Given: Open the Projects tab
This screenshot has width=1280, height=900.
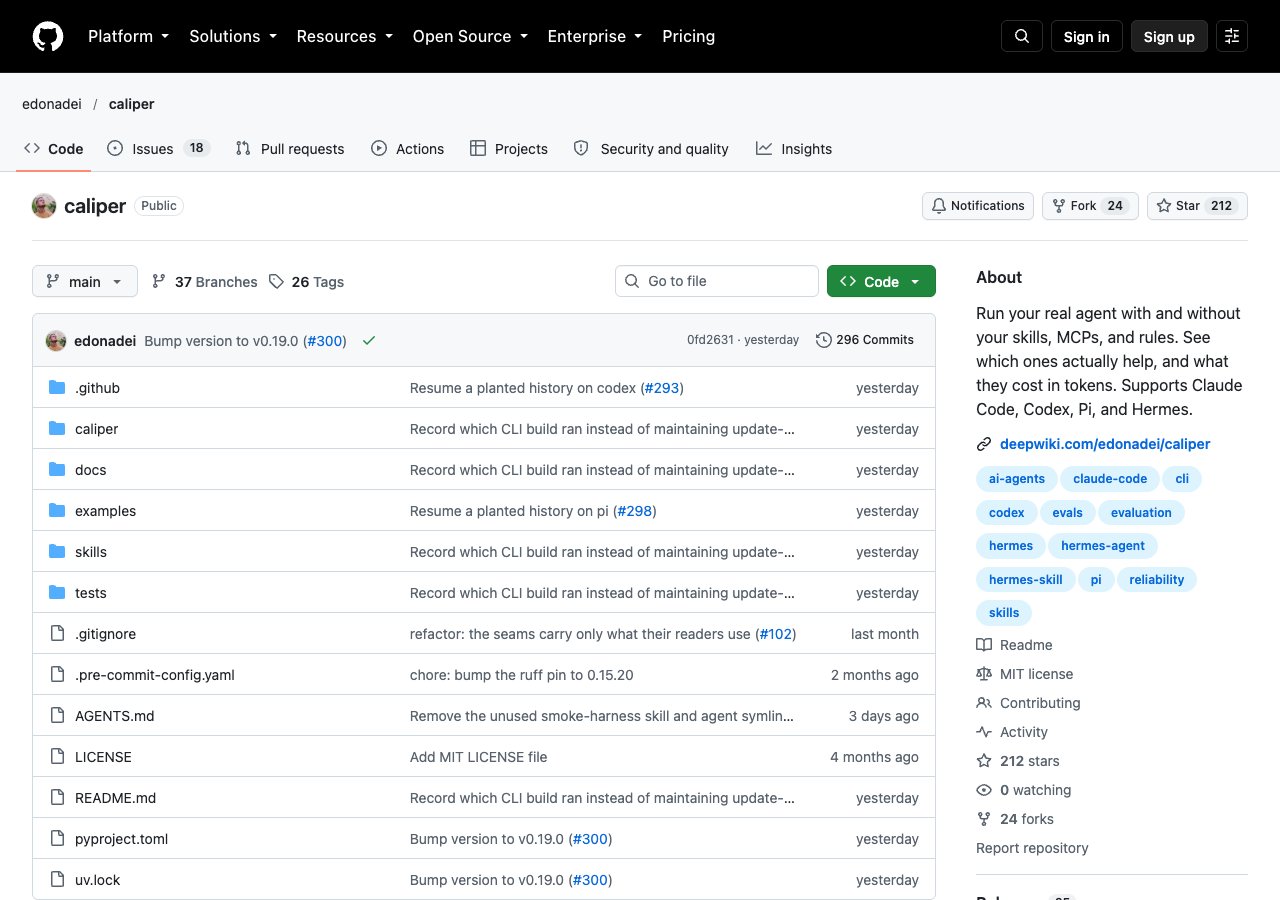Looking at the screenshot, I should pos(509,148).
